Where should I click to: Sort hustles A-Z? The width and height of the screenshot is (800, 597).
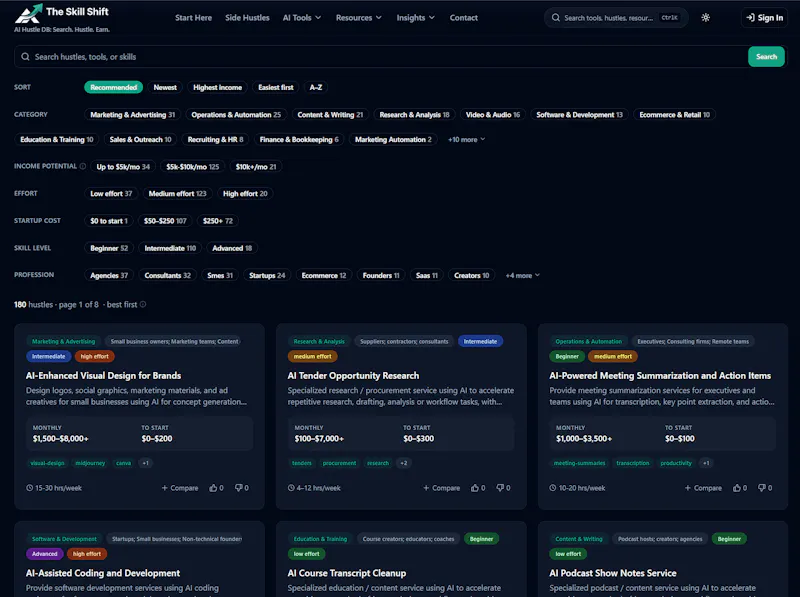coord(315,87)
